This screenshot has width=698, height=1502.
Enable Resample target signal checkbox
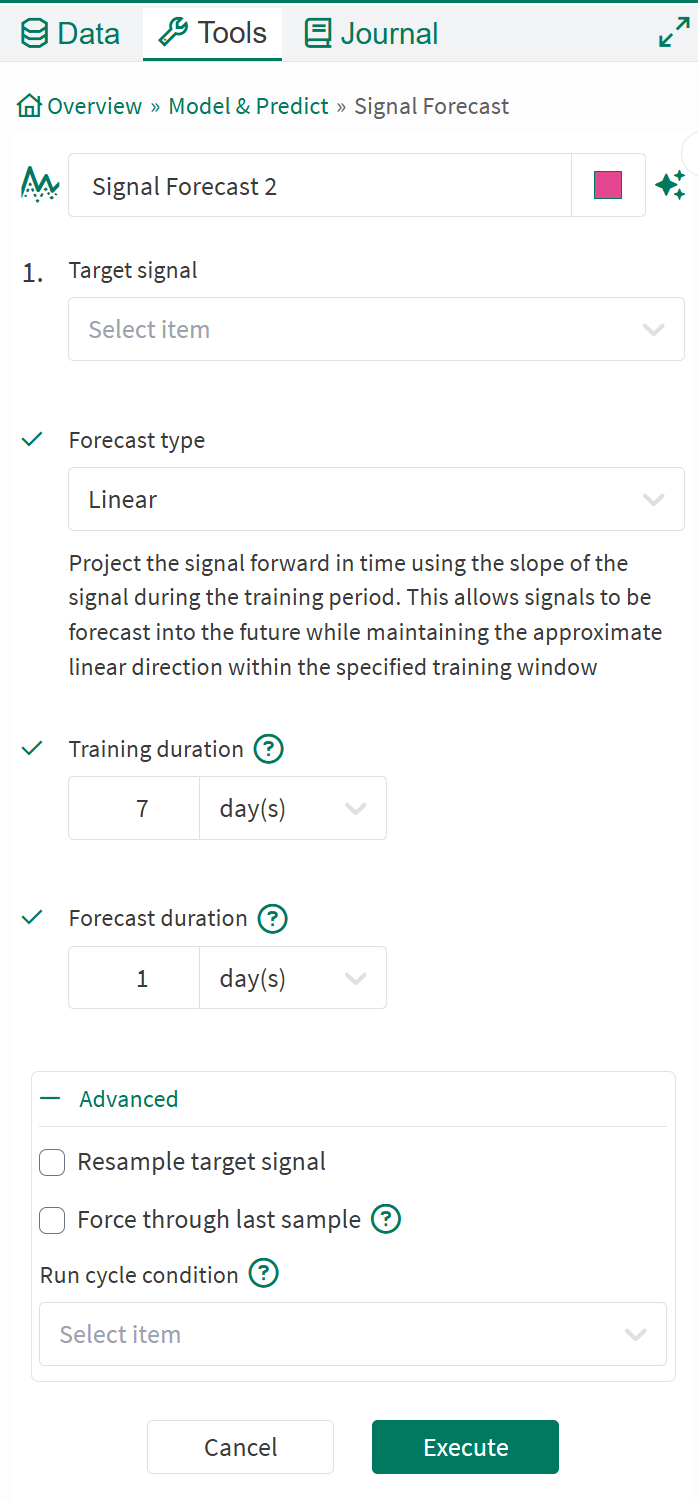click(52, 1162)
